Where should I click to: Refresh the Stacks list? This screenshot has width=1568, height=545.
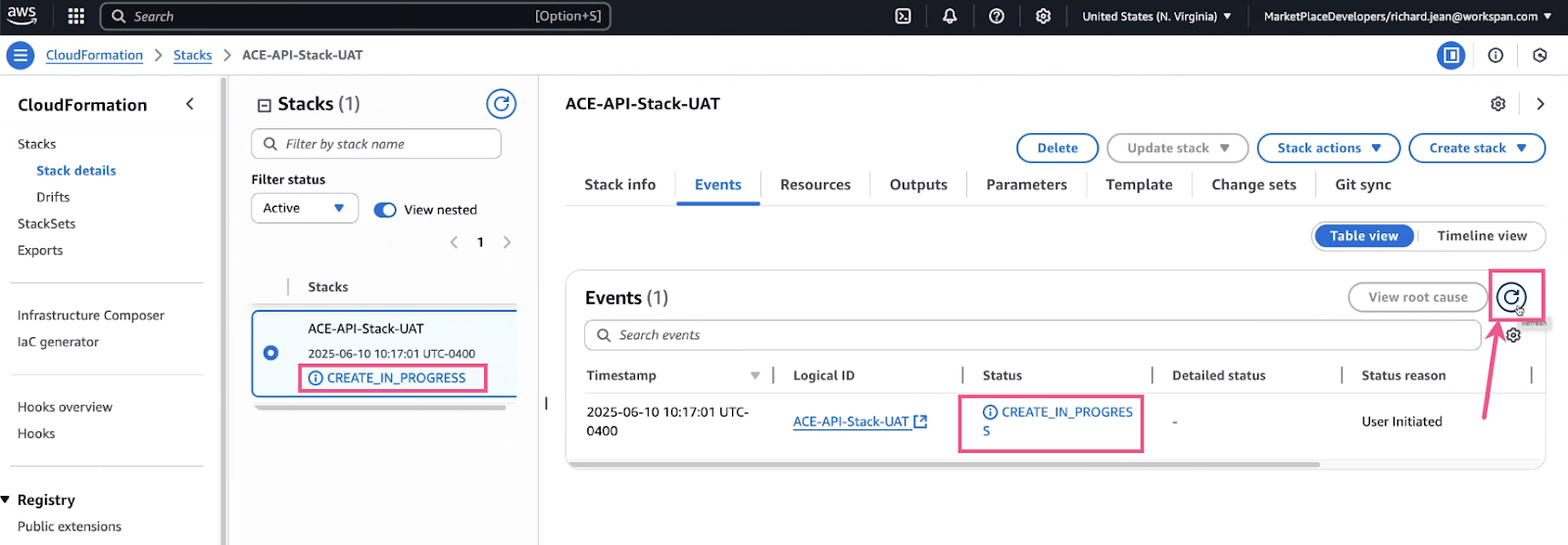coord(501,104)
